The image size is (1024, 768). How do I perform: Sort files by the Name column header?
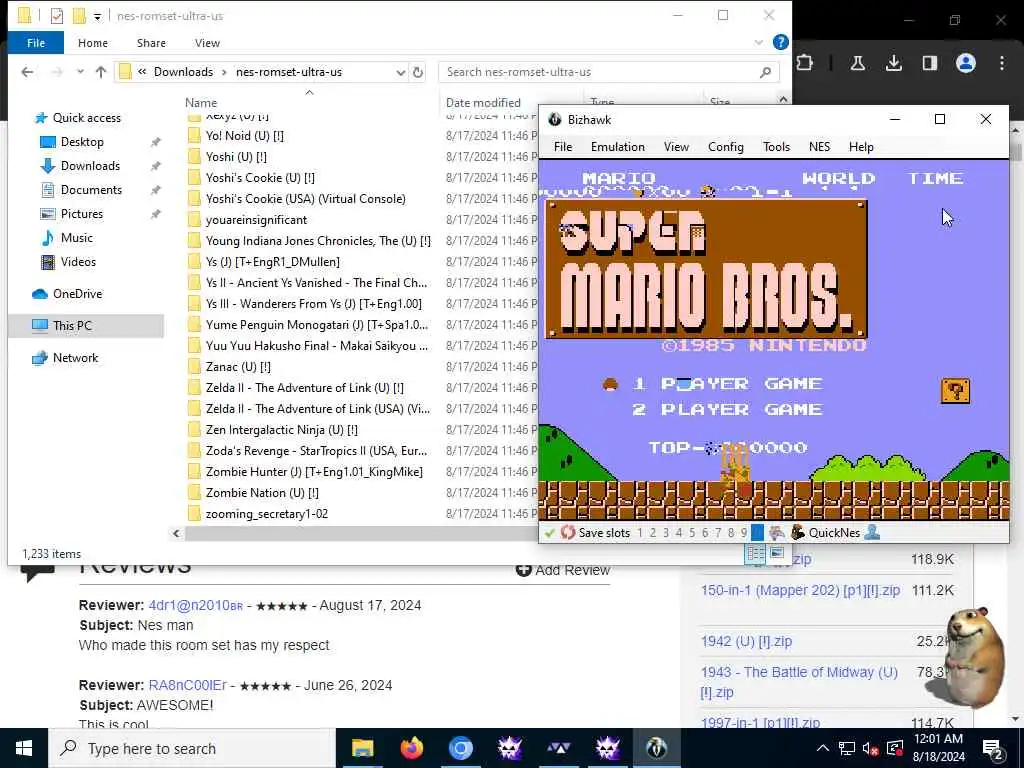pyautogui.click(x=200, y=103)
